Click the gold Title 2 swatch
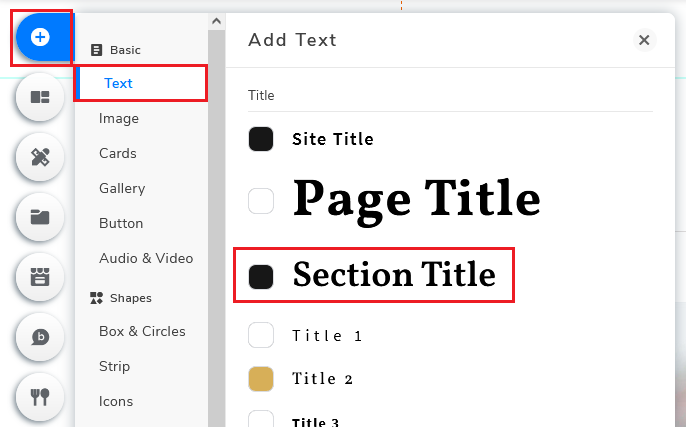This screenshot has height=427, width=686. [261, 379]
